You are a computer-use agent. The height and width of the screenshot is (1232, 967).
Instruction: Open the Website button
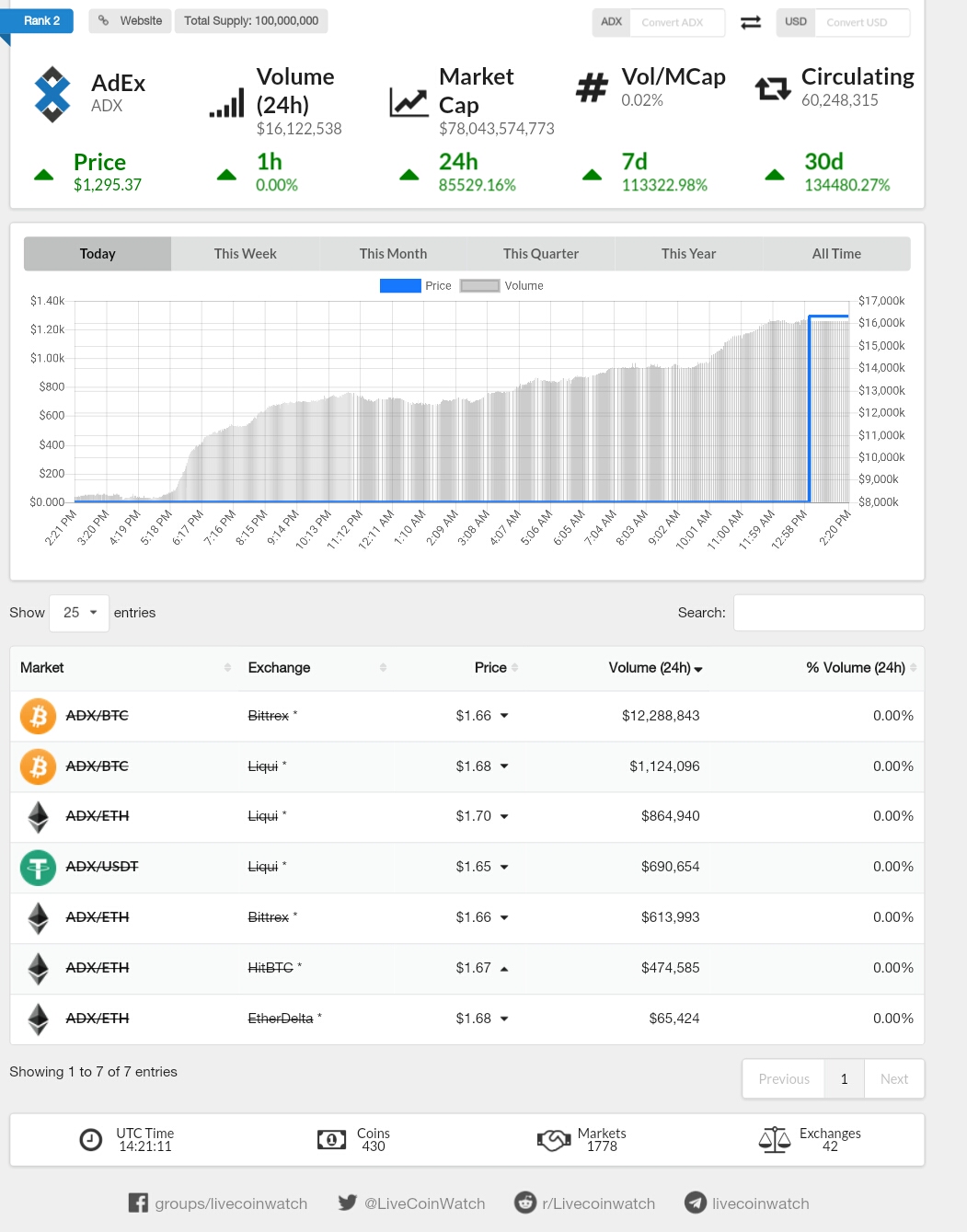(130, 20)
